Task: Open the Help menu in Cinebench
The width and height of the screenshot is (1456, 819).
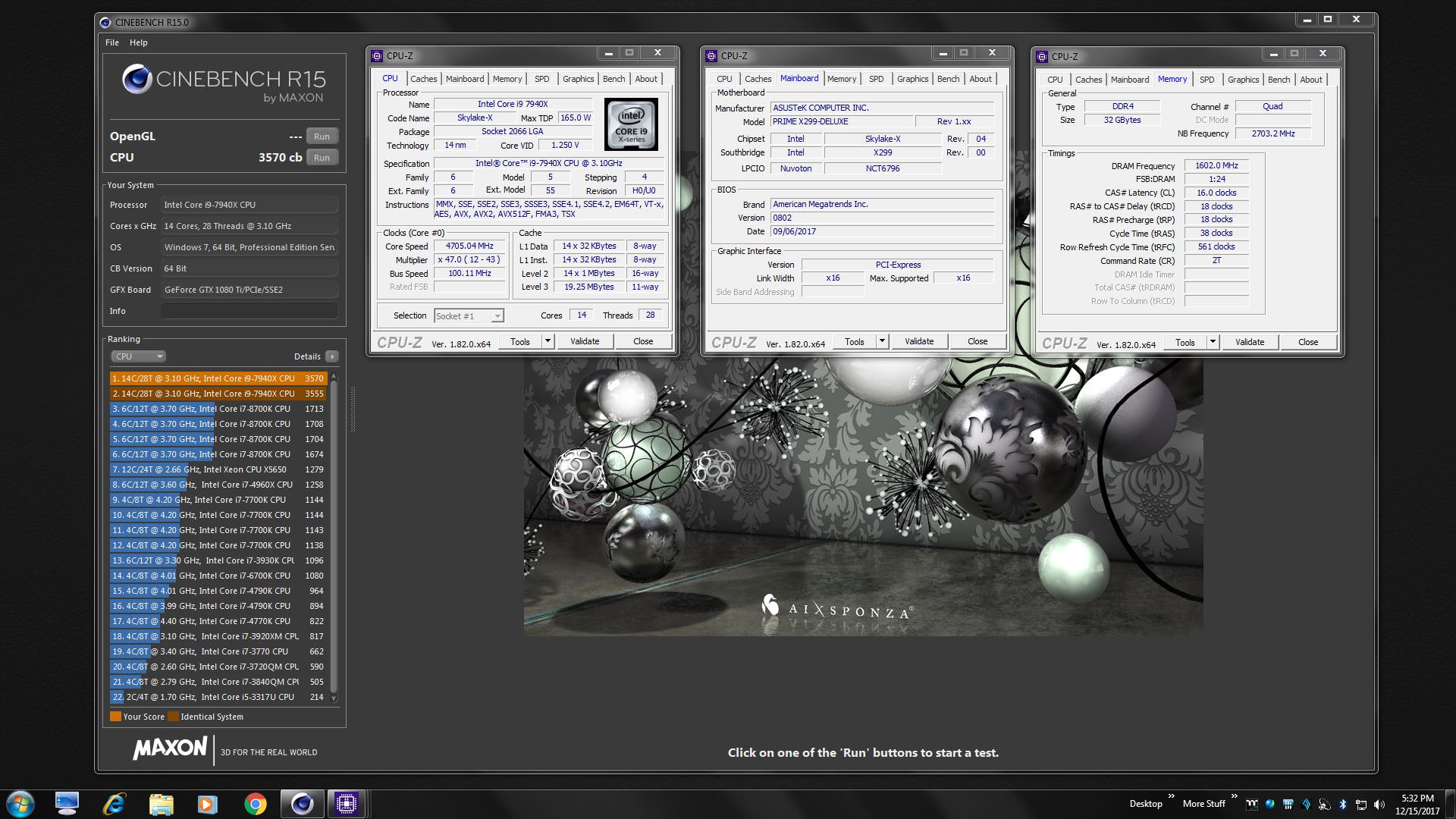Action: coord(138,42)
